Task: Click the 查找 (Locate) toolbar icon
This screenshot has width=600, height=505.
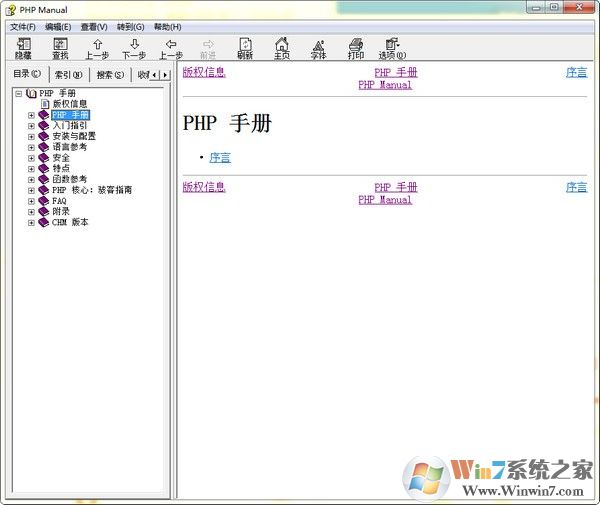Action: pyautogui.click(x=60, y=49)
